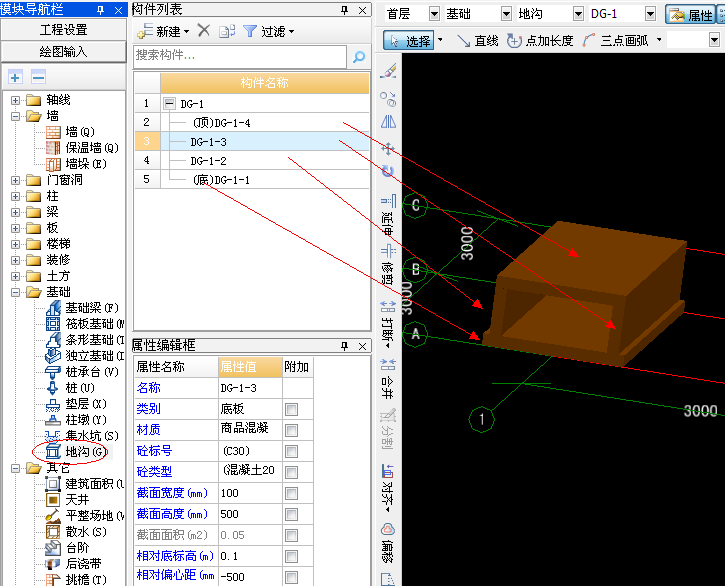Open the DG-1 component dropdown
Viewport: 725px width, 586px height.
pos(651,14)
